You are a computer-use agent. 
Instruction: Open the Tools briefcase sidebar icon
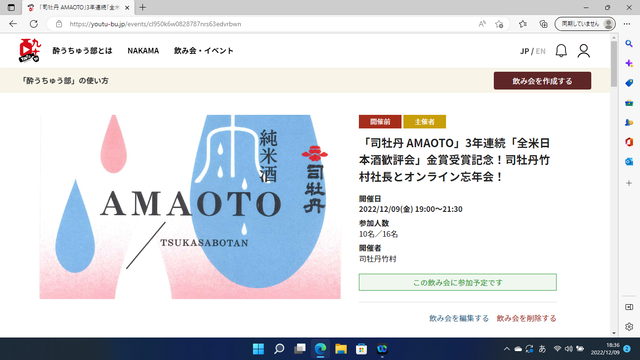tap(629, 103)
